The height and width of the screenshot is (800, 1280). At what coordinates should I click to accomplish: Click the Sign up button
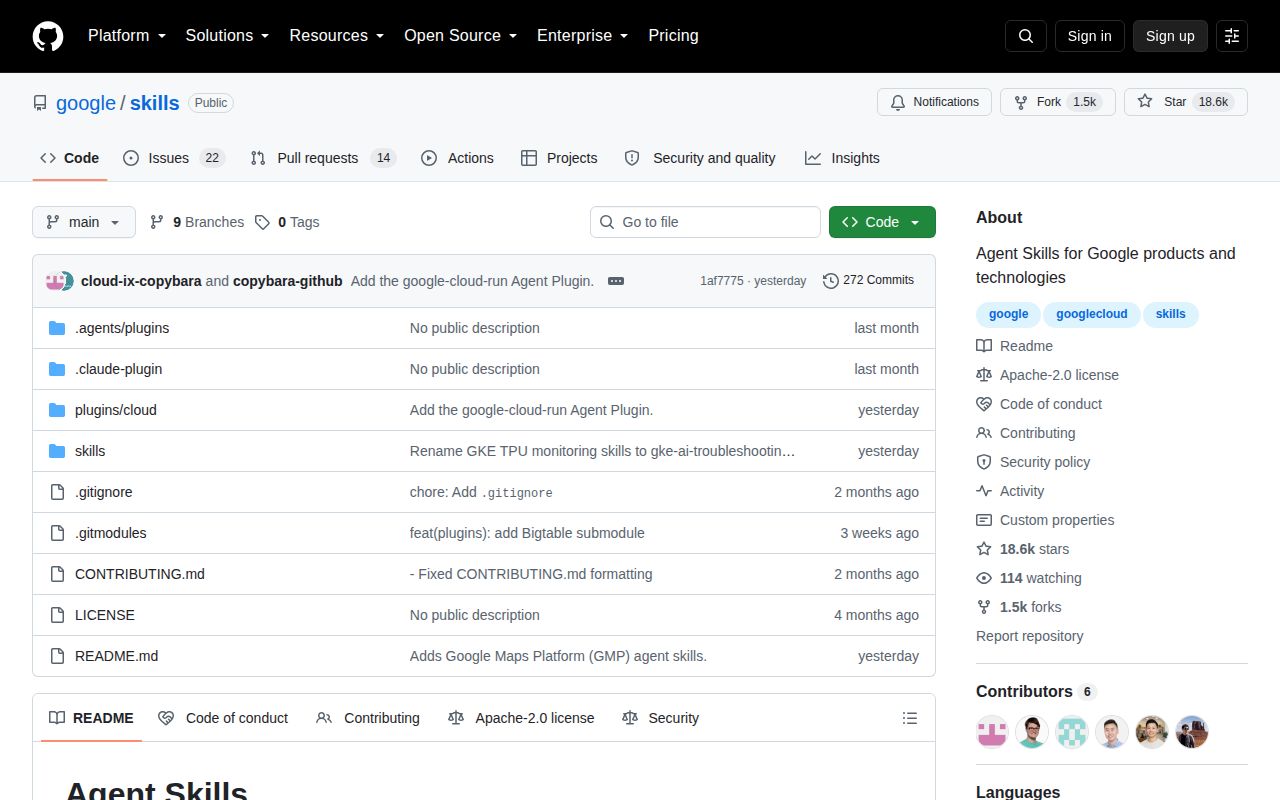tap(1170, 36)
